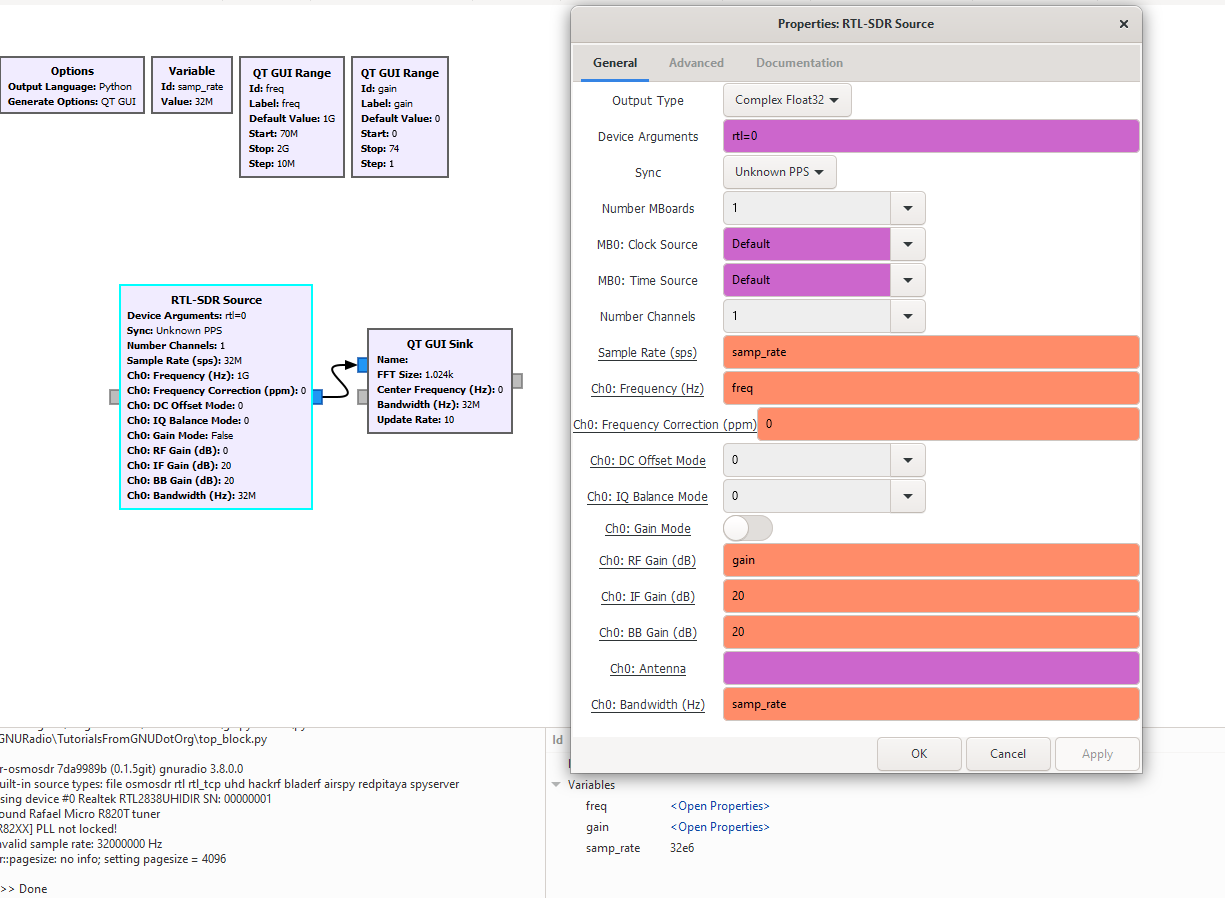Image resolution: width=1225 pixels, height=898 pixels.
Task: Click the Ch0: RF Gain (dB) field
Action: 931,560
